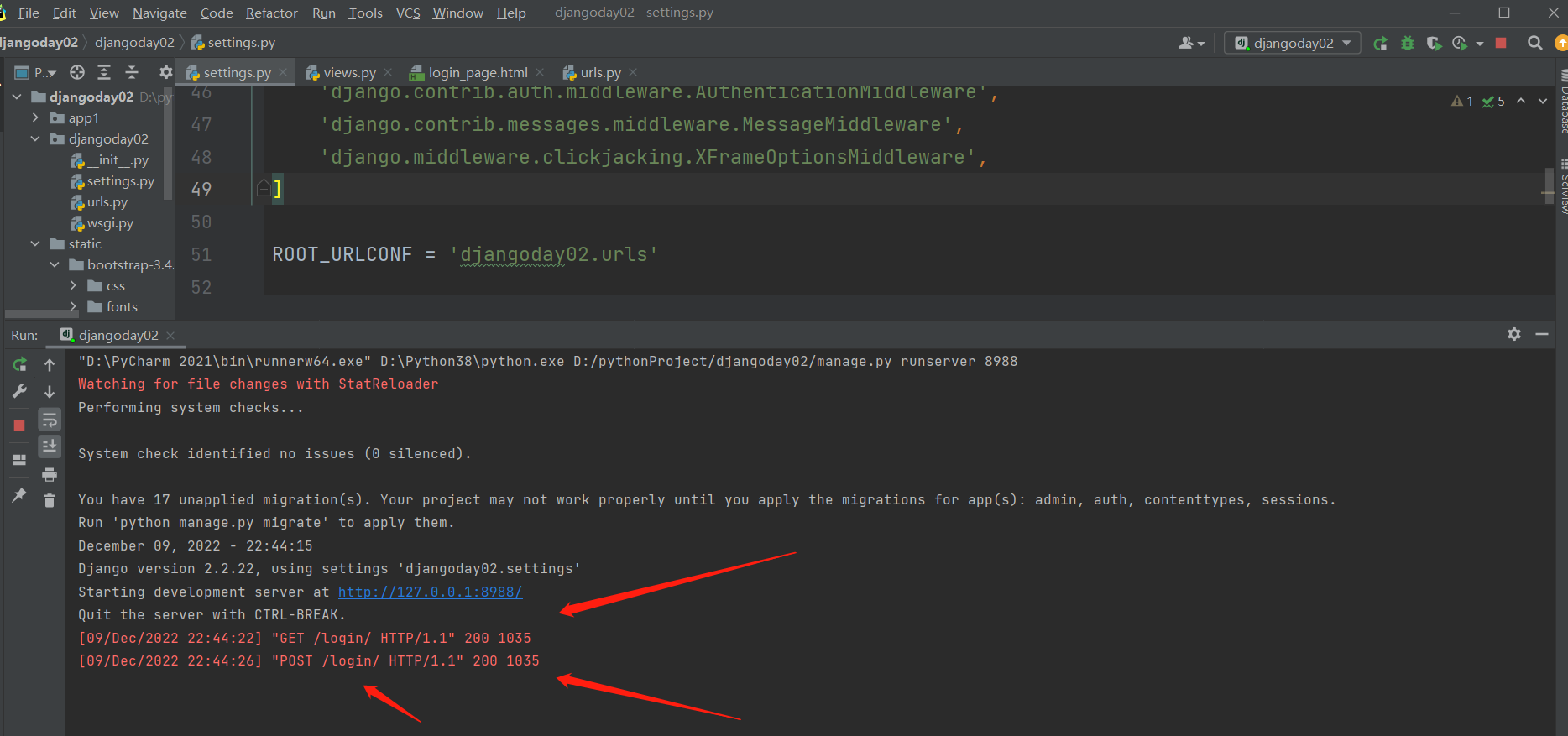Open Project panel gear options
Screen dimensions: 1568x736
point(166,72)
